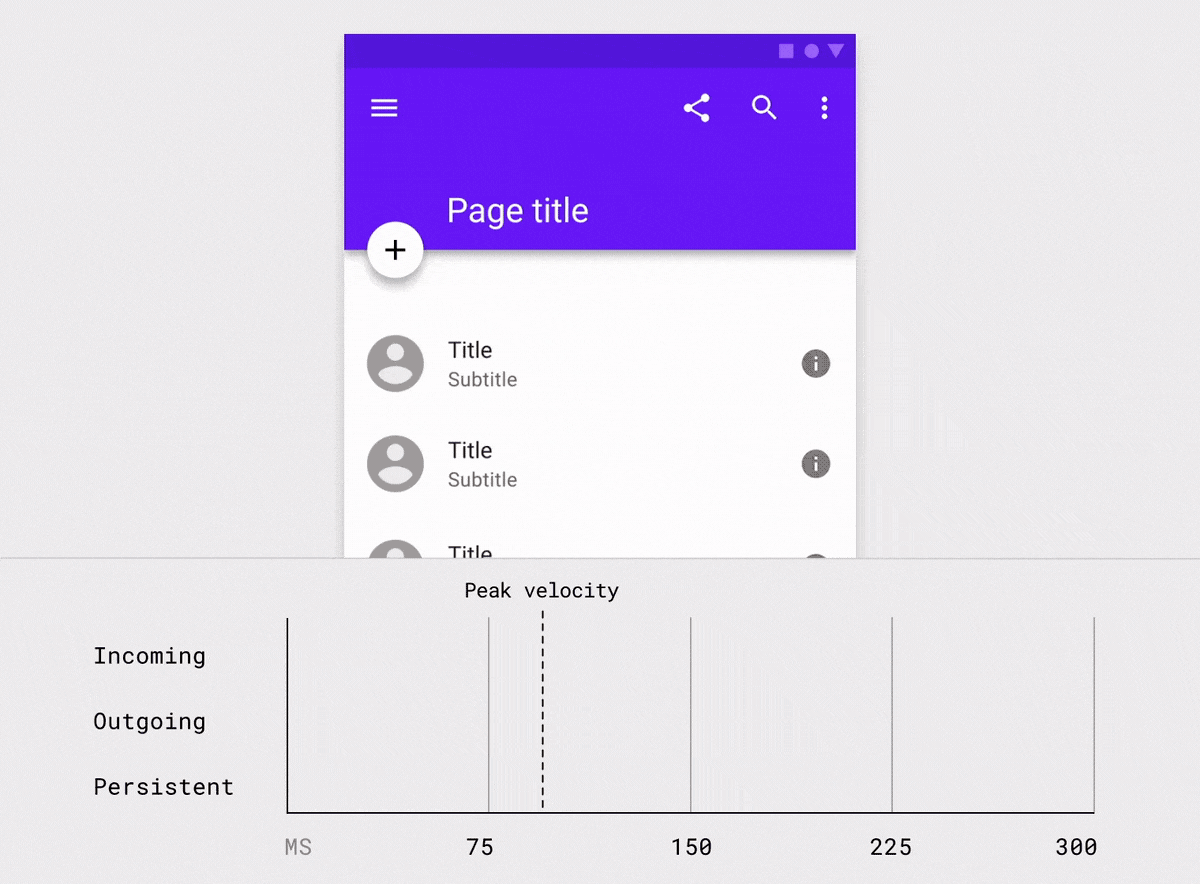Click the triangle icon in status bar
The image size is (1200, 884).
(x=836, y=51)
